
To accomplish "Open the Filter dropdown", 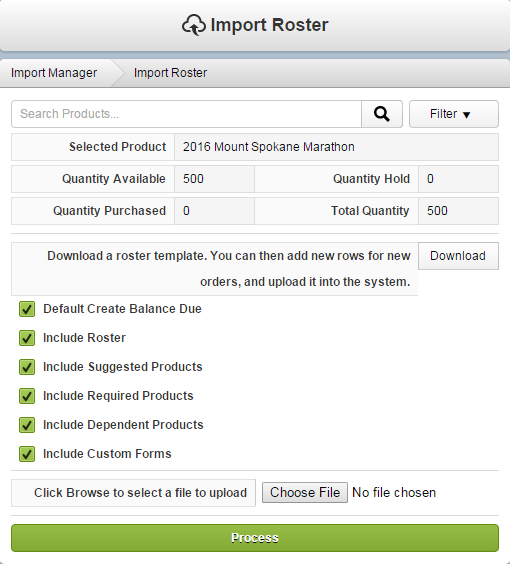I will (x=454, y=114).
